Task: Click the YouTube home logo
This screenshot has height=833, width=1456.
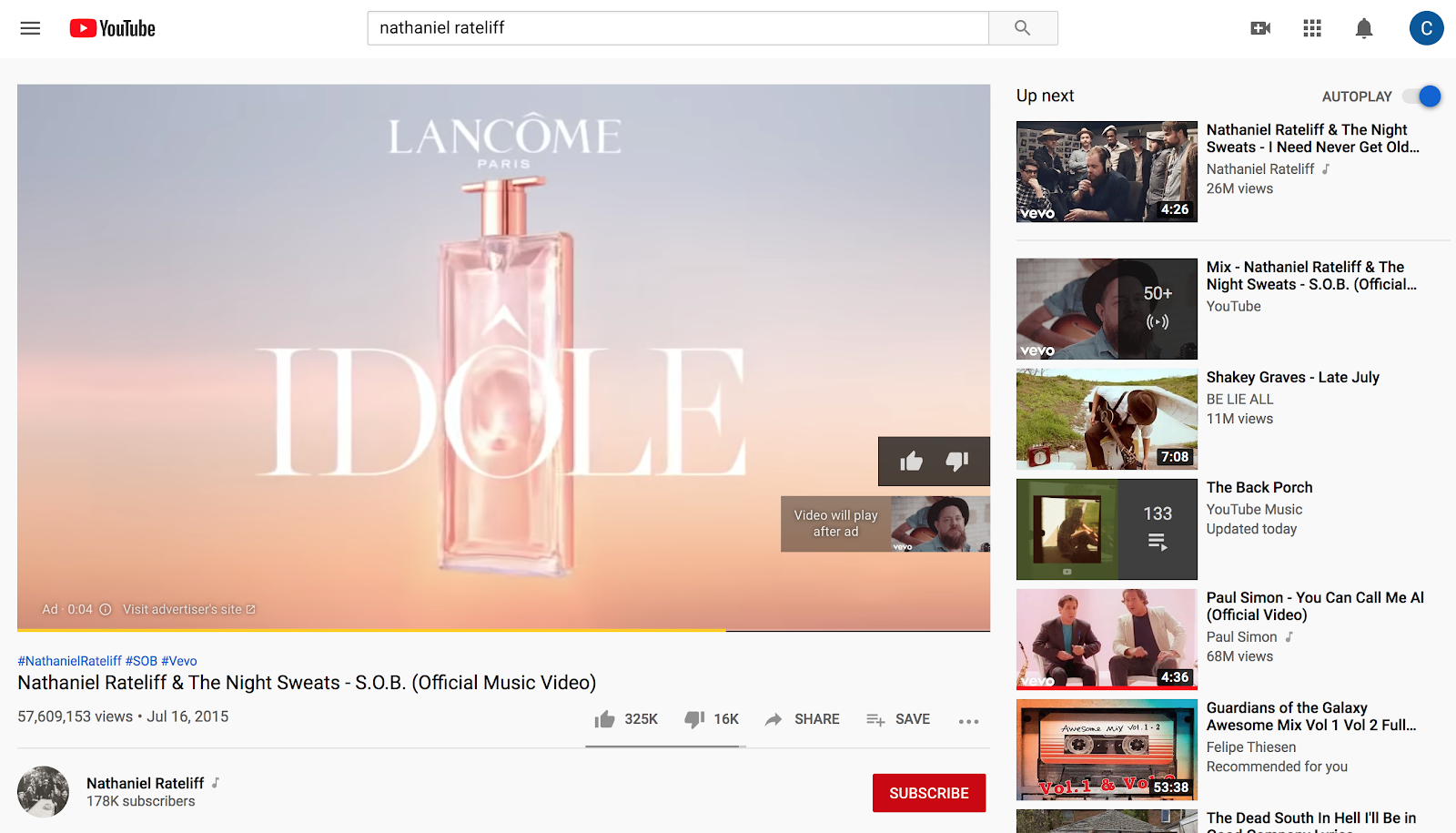Action: point(113,28)
